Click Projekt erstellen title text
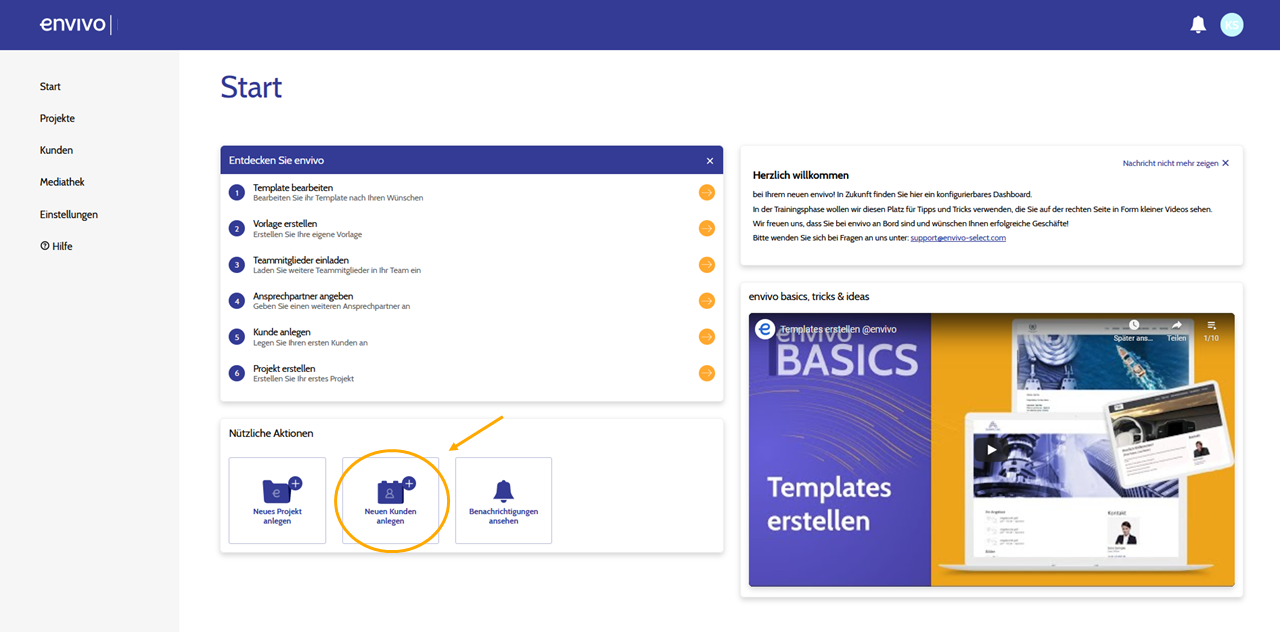 tap(284, 368)
